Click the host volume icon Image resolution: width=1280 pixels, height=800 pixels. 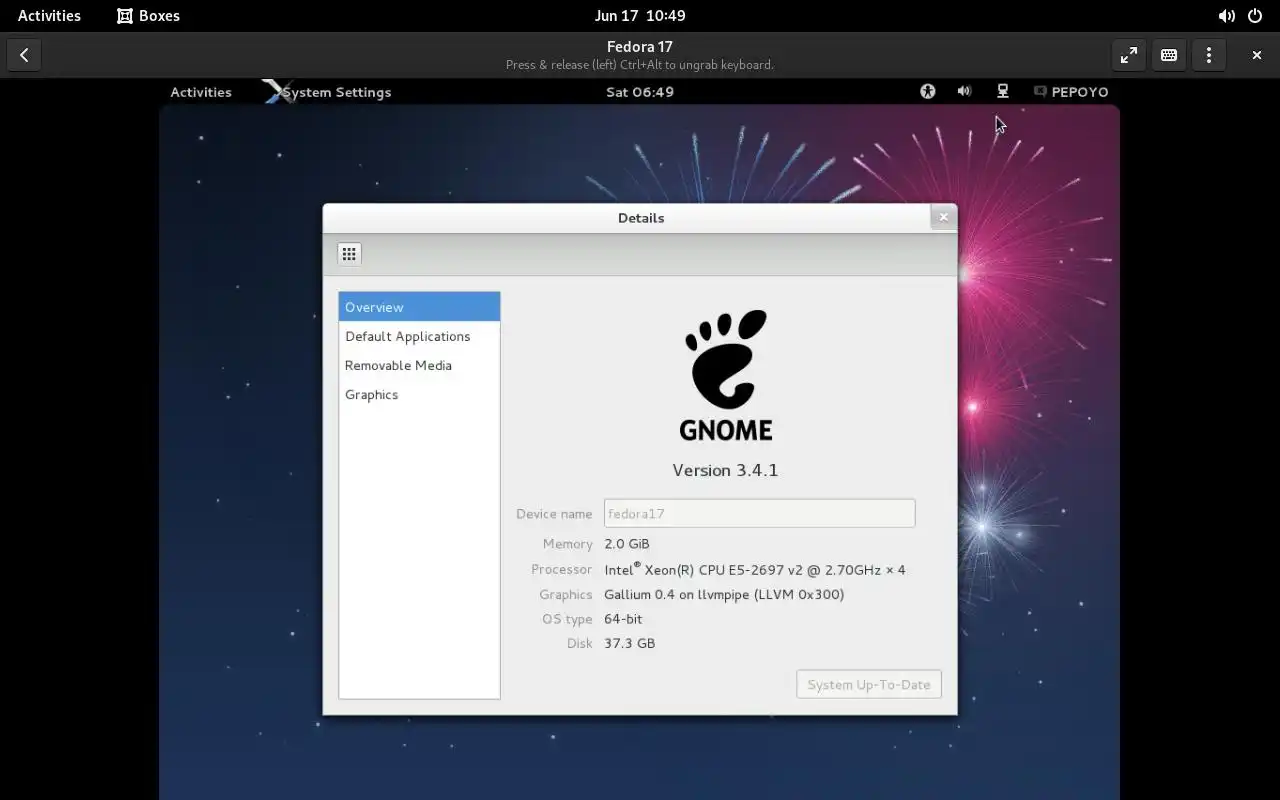[1226, 16]
